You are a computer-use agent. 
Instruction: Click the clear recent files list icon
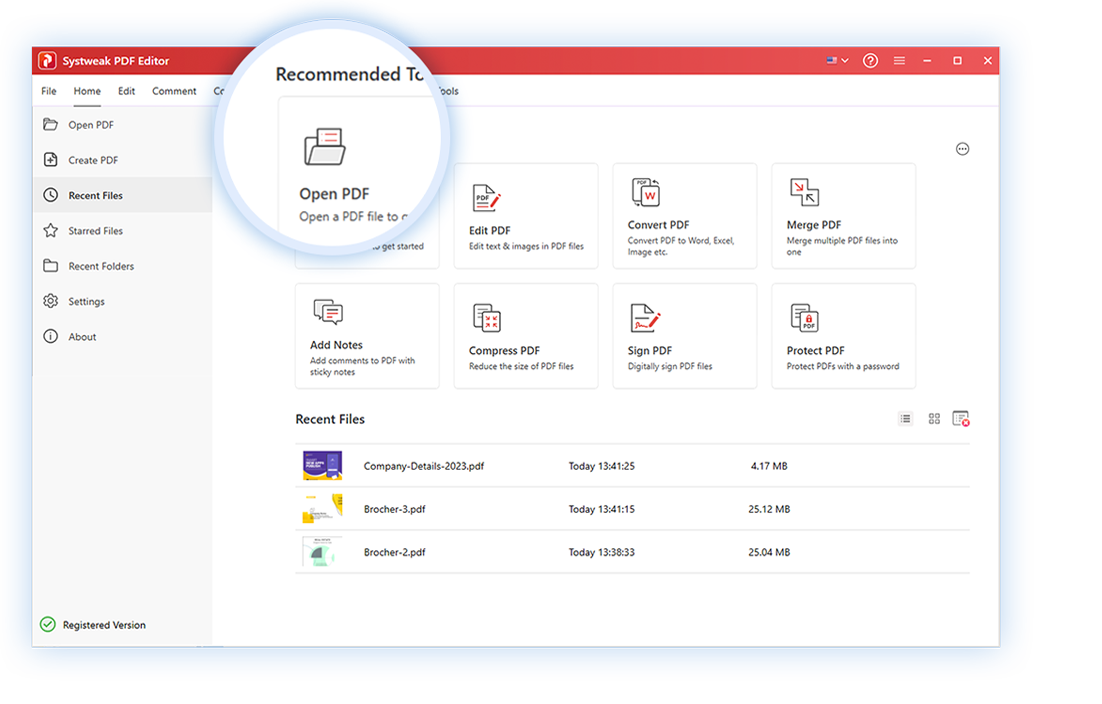(961, 419)
